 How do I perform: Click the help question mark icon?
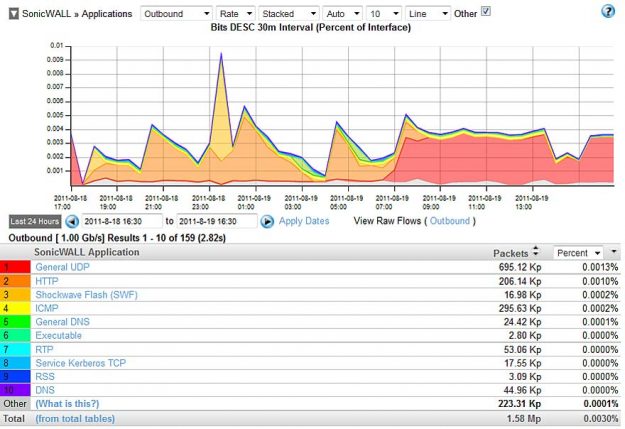click(608, 11)
